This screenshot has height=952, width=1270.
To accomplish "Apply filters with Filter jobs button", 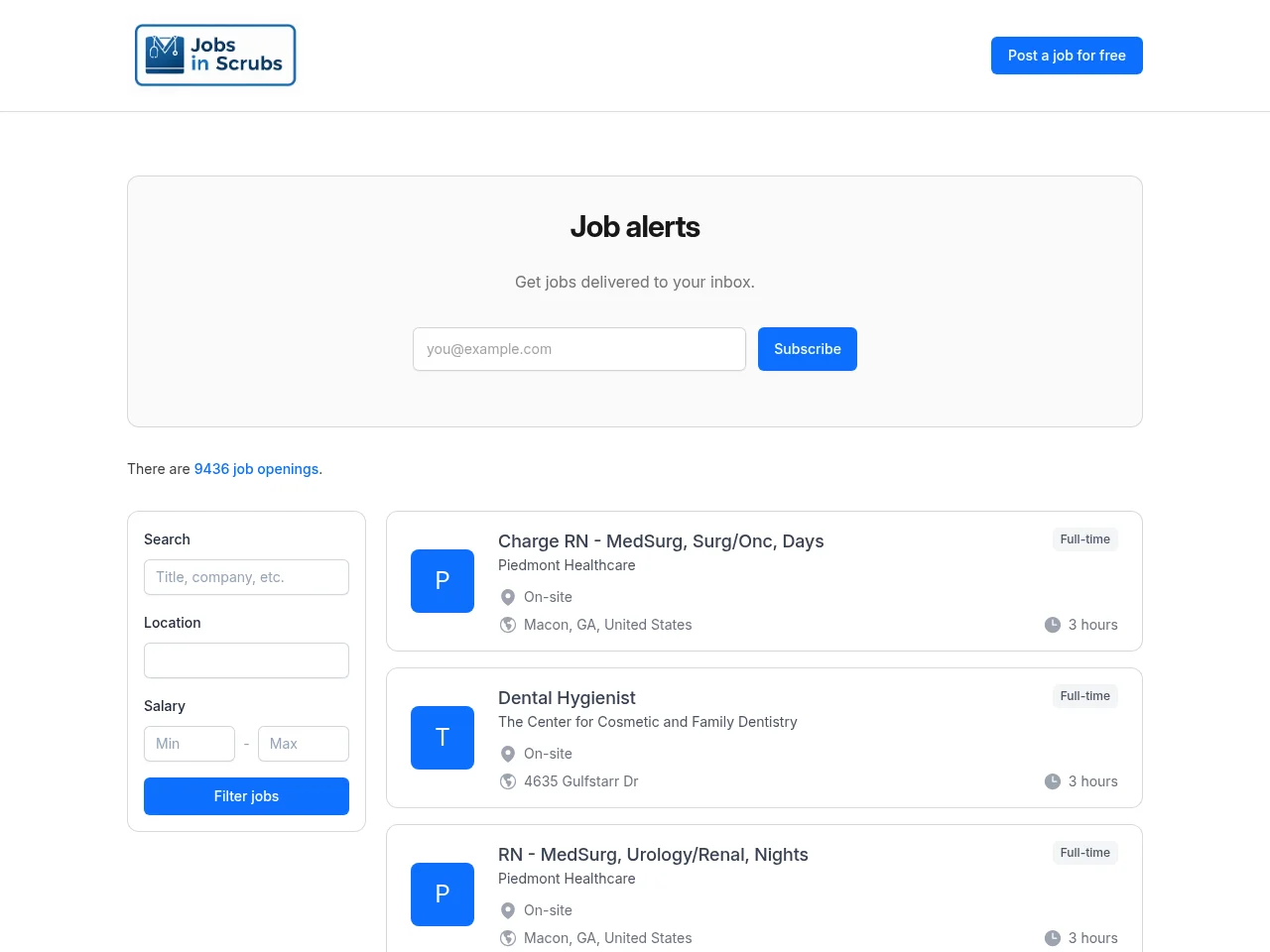I will [x=246, y=796].
